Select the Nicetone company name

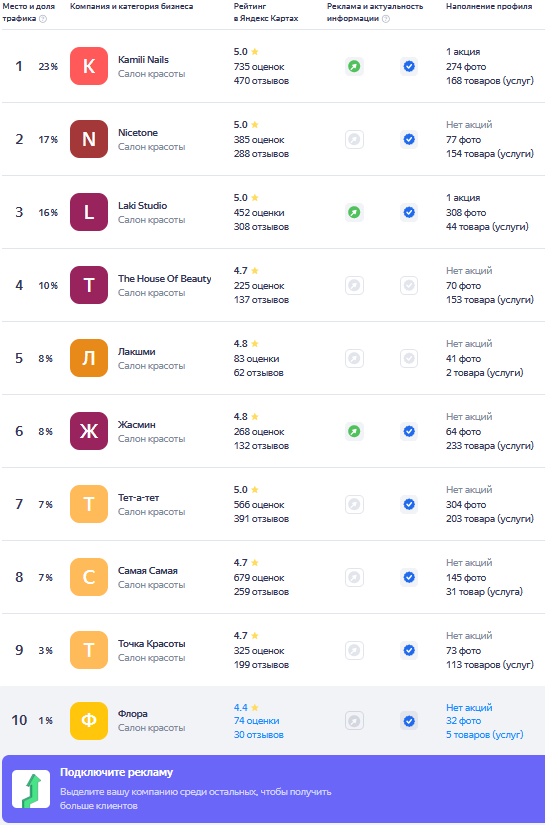pyautogui.click(x=138, y=133)
